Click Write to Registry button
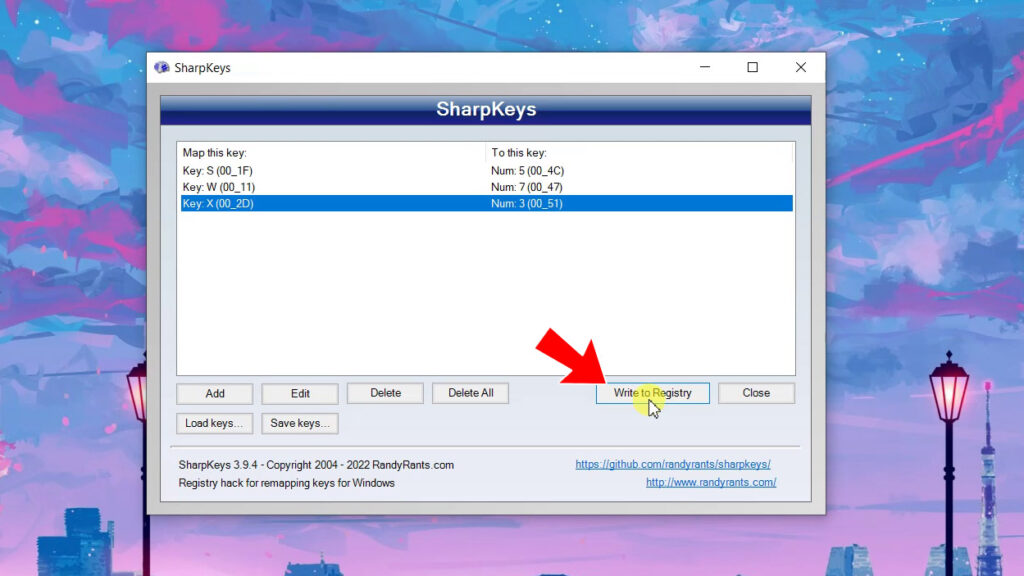The image size is (1024, 576). (652, 393)
